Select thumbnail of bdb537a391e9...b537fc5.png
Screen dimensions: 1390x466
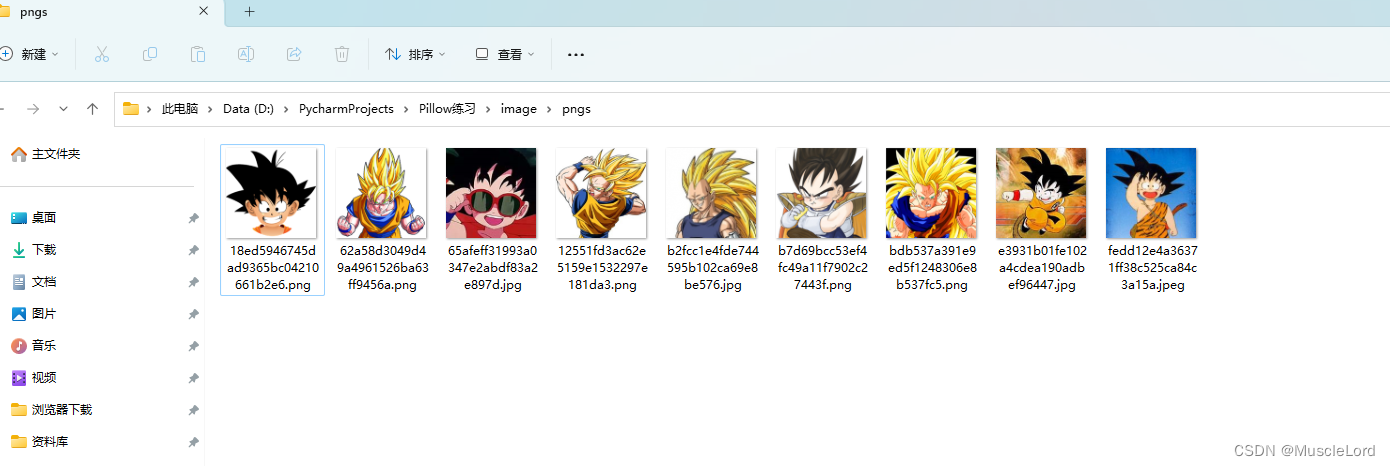coord(931,193)
